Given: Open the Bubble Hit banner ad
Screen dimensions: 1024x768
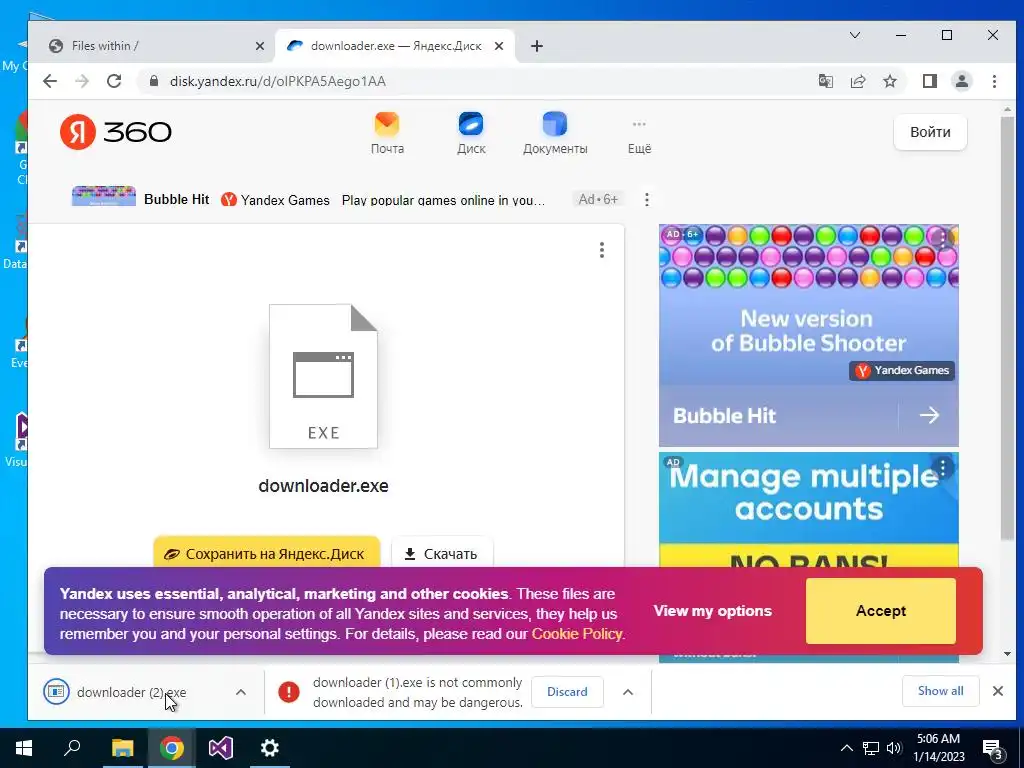Looking at the screenshot, I should 808,336.
